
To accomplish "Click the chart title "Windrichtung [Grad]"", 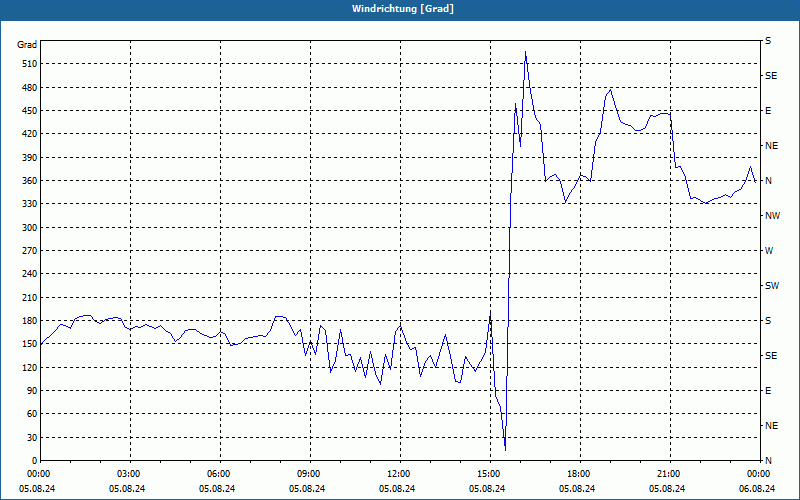I will coord(403,9).
